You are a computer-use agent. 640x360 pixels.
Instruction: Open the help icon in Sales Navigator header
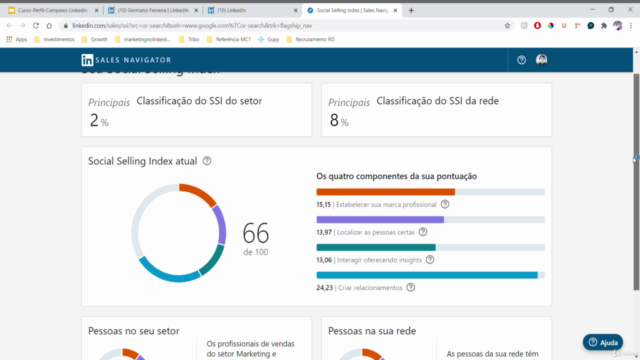click(521, 60)
